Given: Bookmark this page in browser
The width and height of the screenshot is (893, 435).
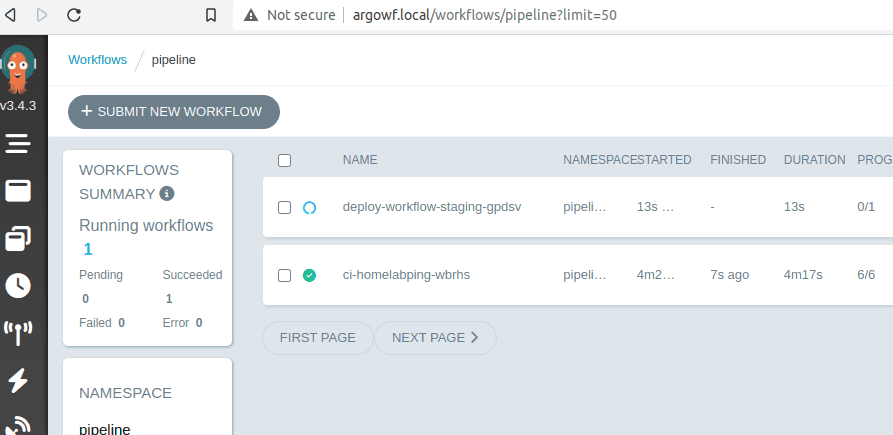Looking at the screenshot, I should pyautogui.click(x=210, y=15).
